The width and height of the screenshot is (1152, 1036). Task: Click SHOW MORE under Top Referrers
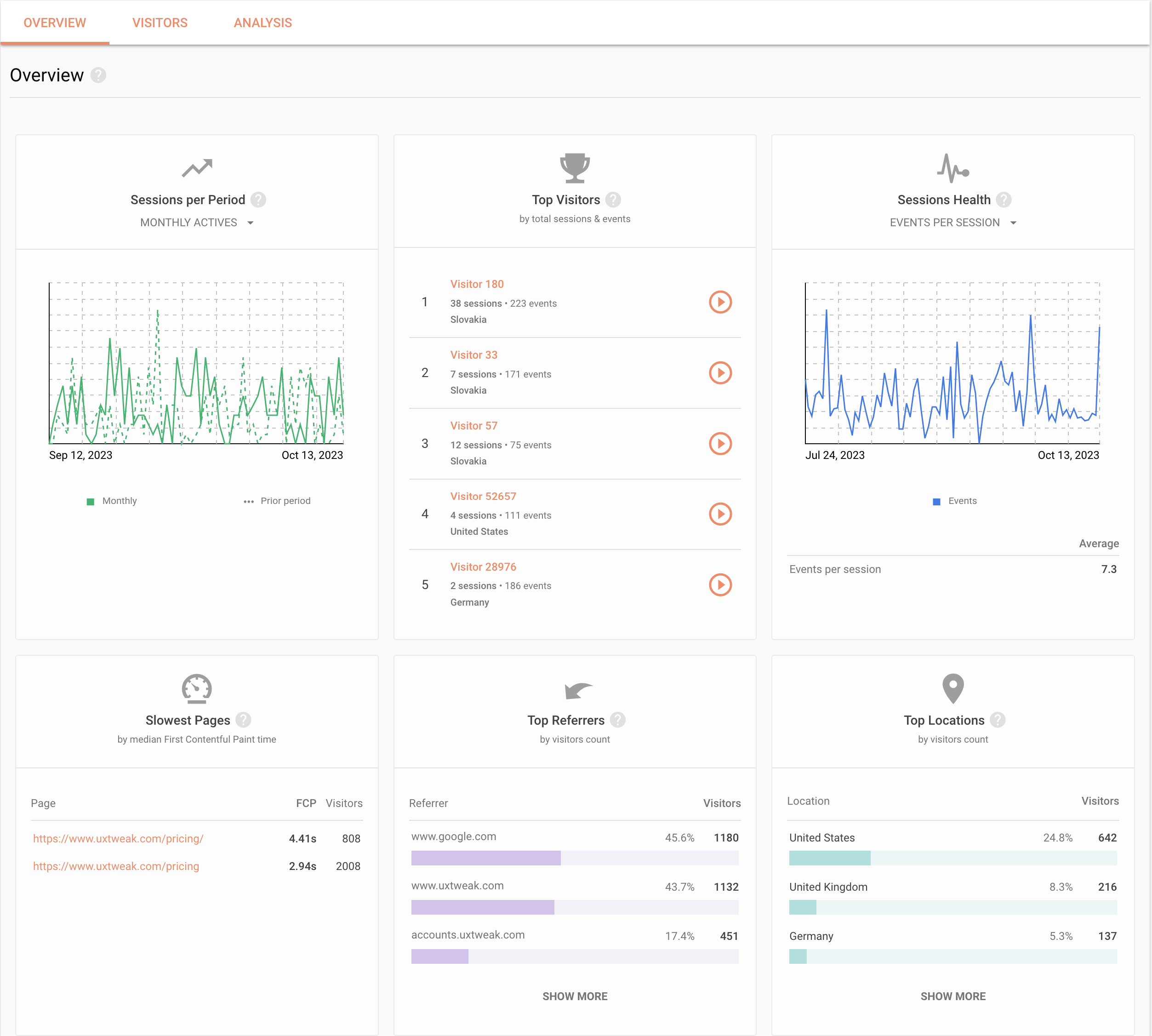coord(574,996)
